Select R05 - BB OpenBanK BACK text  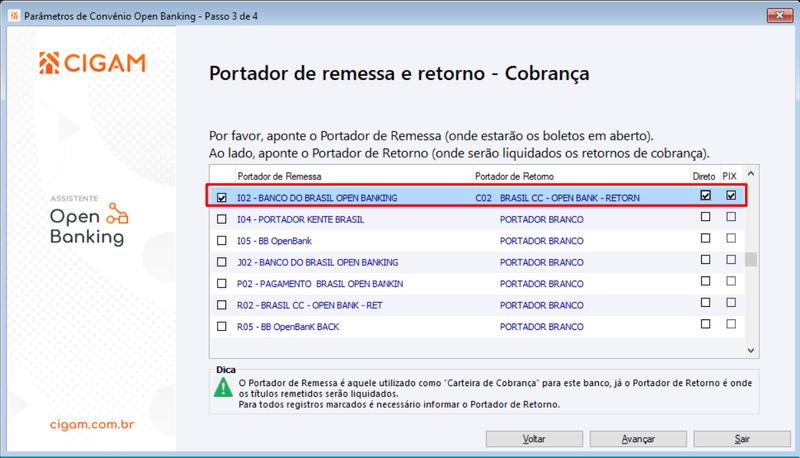[x=288, y=326]
